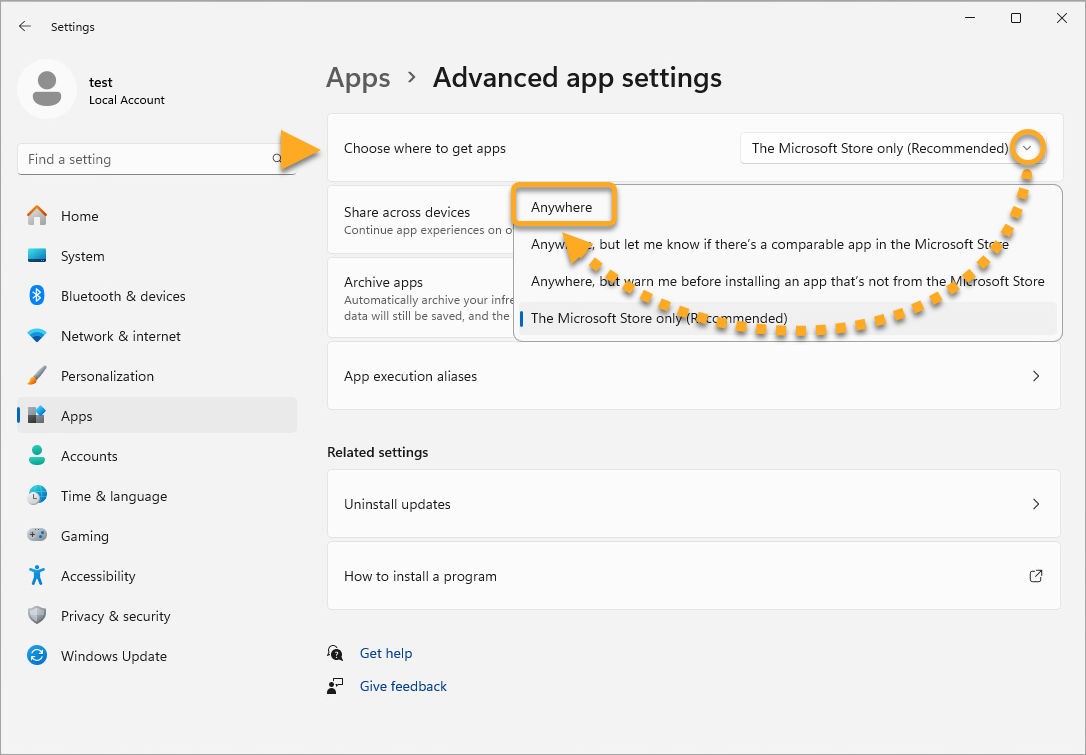
Task: Collapse the 'Choose where to get apps' dropdown chevron
Action: click(1027, 148)
